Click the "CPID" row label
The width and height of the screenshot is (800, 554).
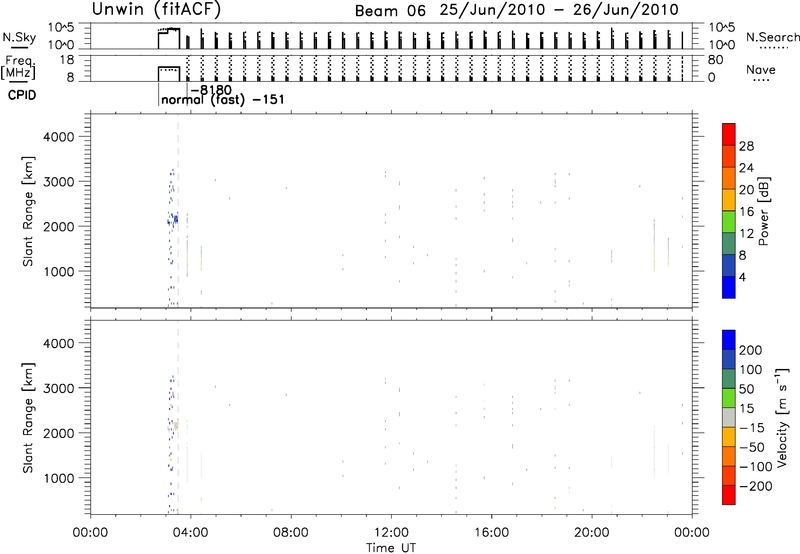point(22,95)
